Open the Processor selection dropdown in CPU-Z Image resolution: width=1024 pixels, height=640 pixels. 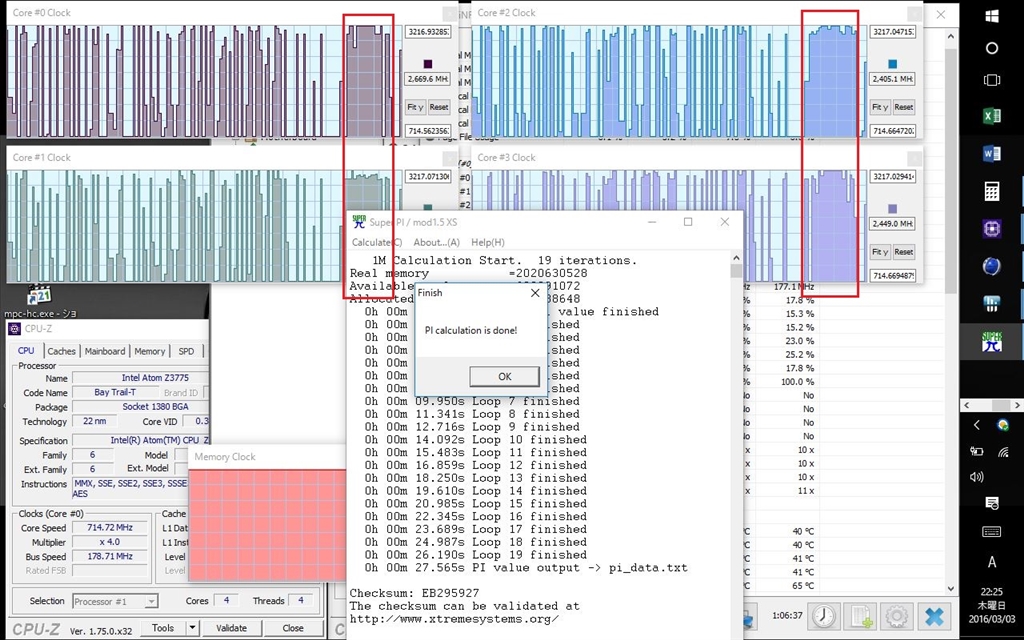tap(115, 601)
